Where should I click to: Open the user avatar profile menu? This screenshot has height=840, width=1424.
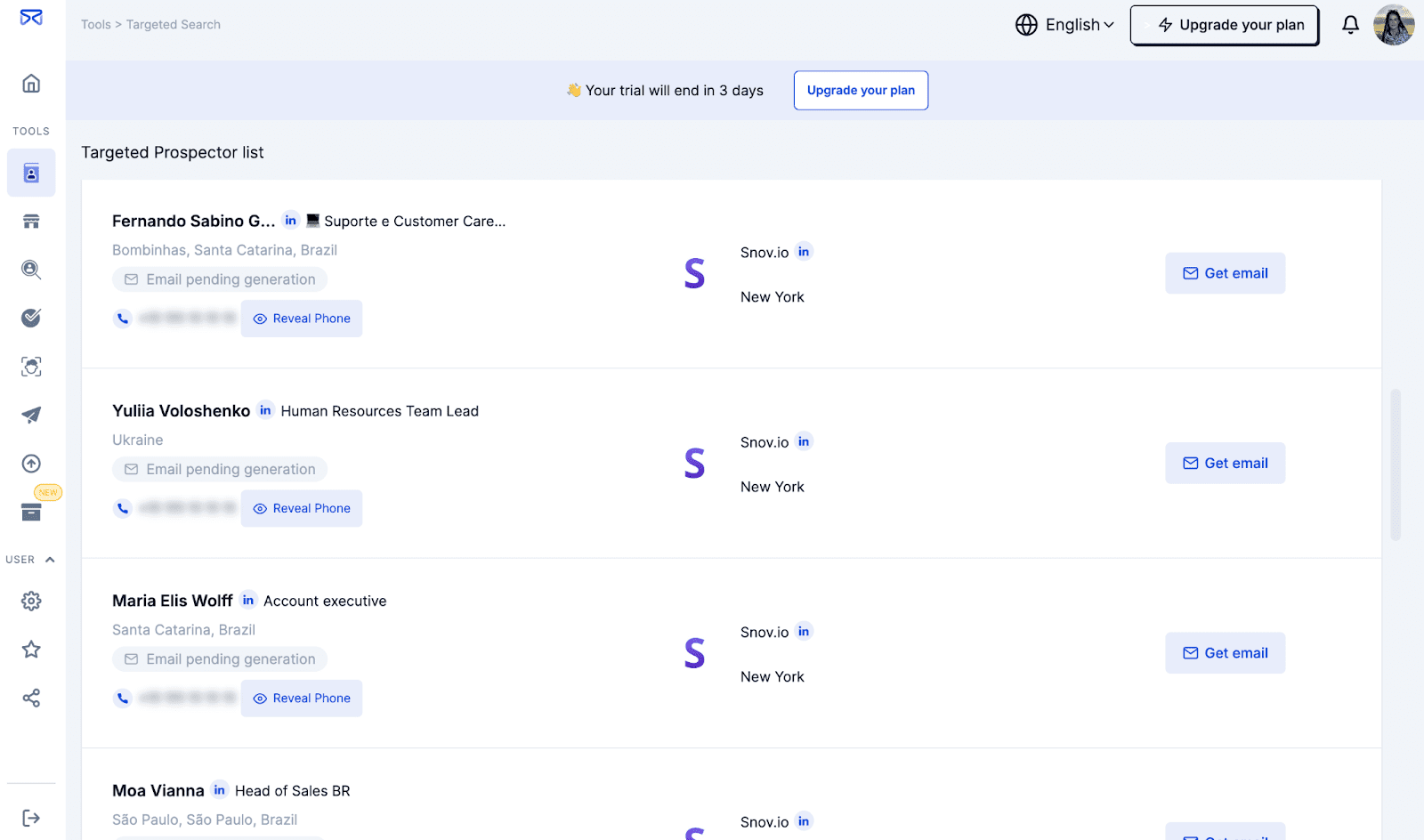coord(1393,25)
